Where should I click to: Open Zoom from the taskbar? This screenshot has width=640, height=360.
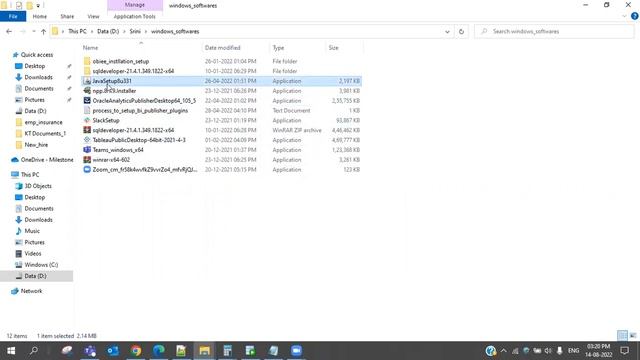296,351
